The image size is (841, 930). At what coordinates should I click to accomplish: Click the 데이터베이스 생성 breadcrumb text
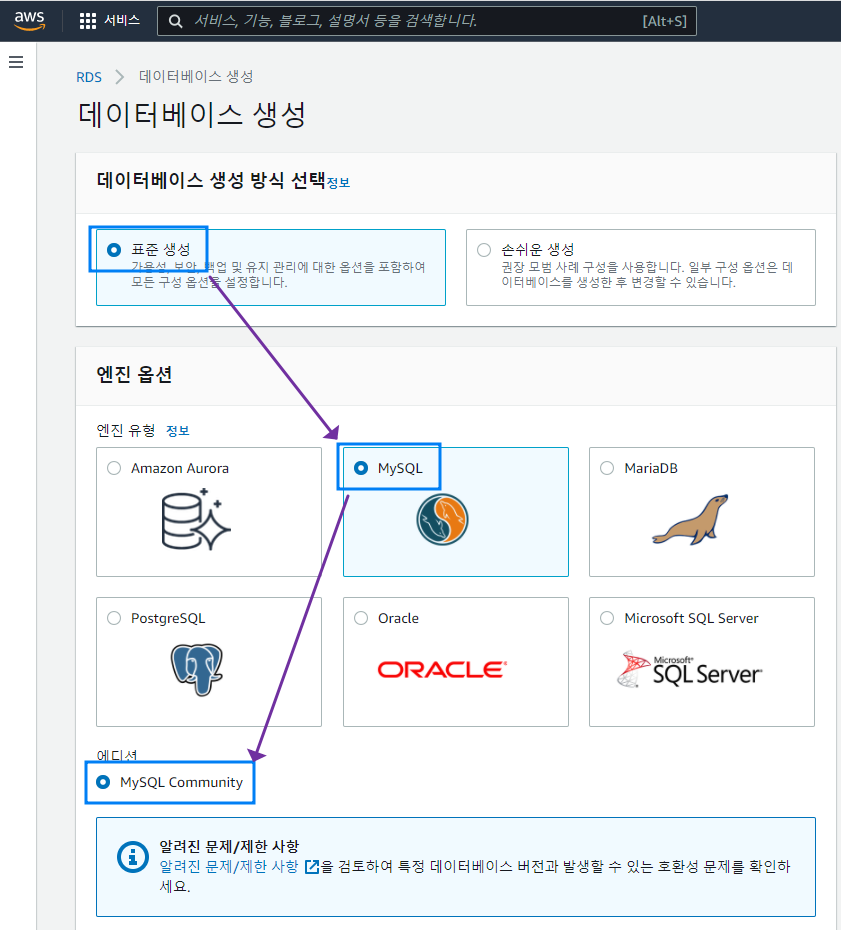[x=196, y=77]
